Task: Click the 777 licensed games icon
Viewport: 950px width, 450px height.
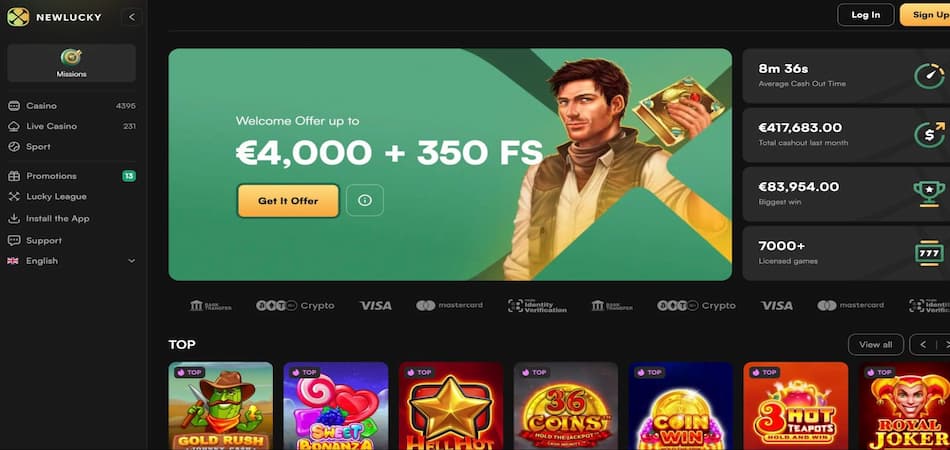Action: tap(929, 253)
